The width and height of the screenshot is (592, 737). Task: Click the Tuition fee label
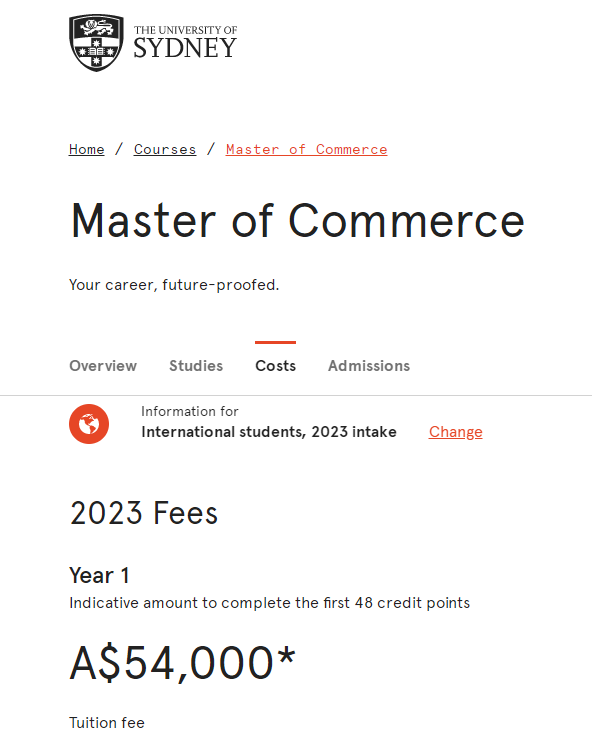107,722
